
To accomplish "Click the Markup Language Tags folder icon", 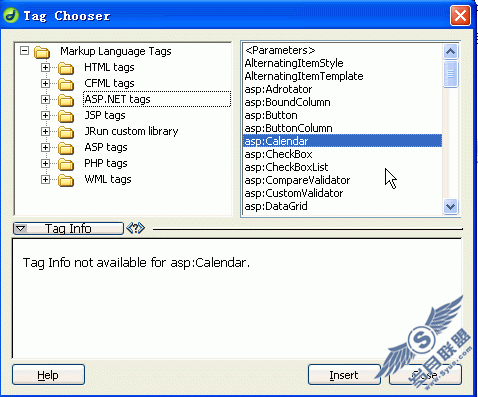I will (x=42, y=52).
